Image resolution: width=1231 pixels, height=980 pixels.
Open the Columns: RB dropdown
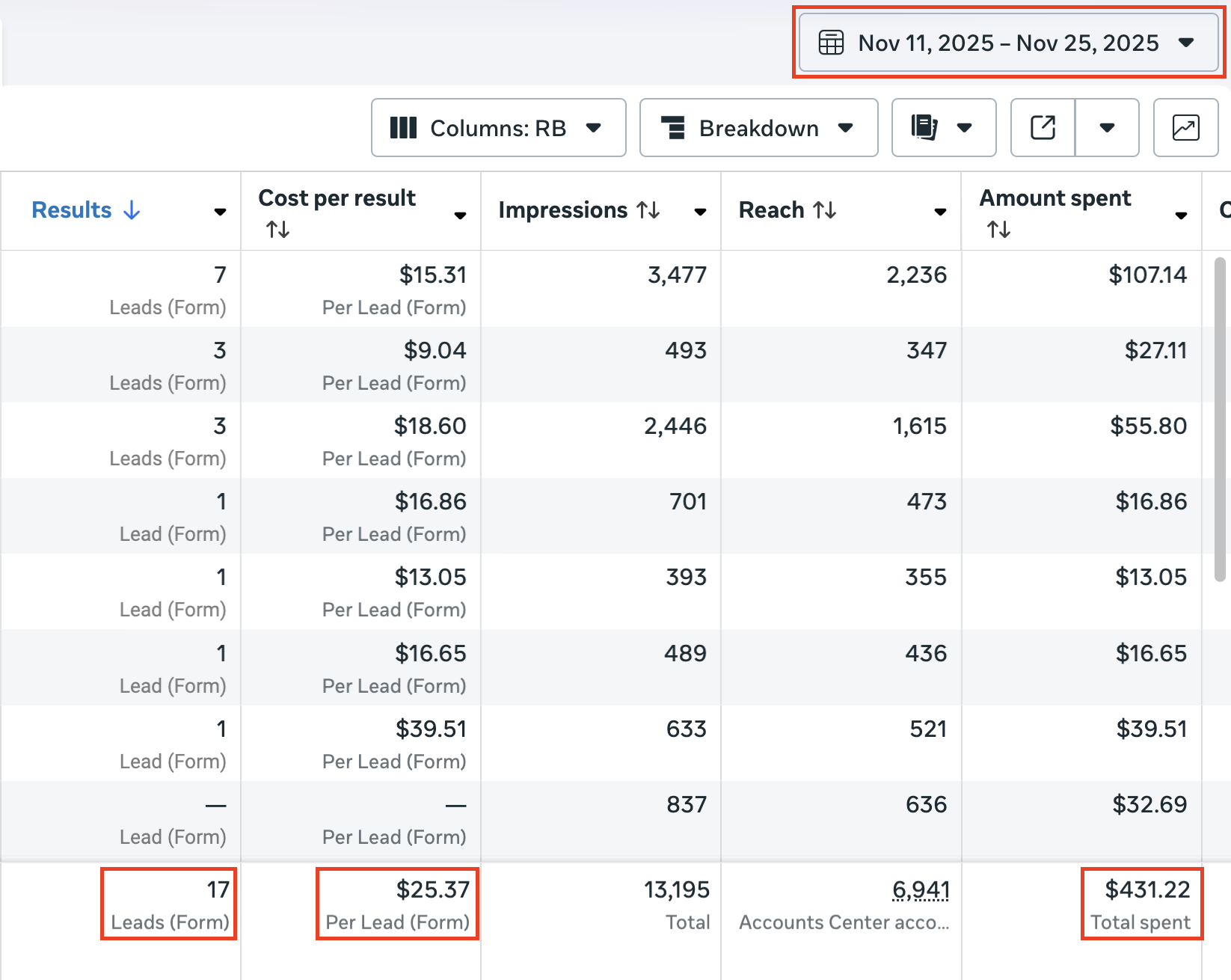(498, 128)
